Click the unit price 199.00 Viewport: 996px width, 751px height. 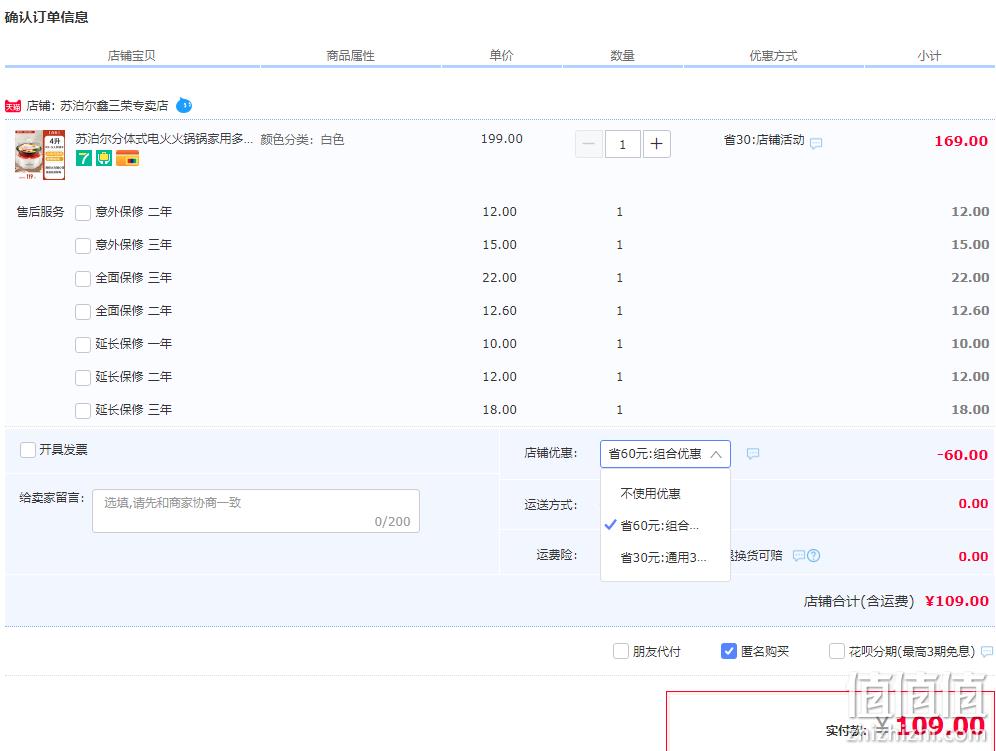pyautogui.click(x=501, y=139)
